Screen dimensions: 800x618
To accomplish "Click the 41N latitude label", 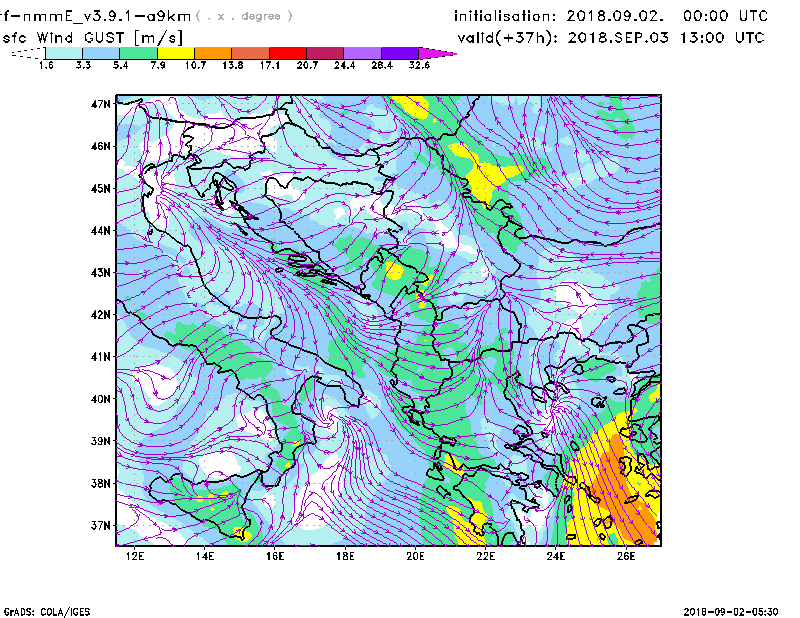I will [101, 357].
